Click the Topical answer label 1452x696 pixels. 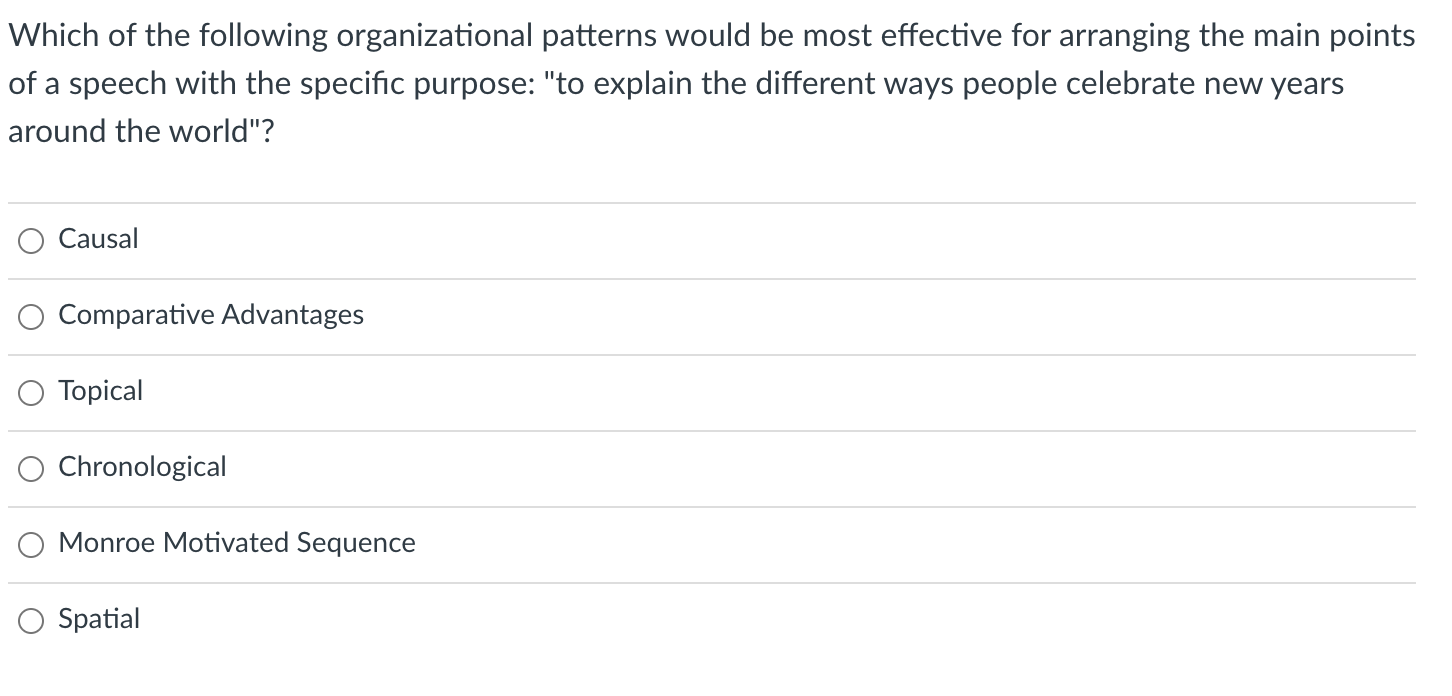[x=100, y=391]
